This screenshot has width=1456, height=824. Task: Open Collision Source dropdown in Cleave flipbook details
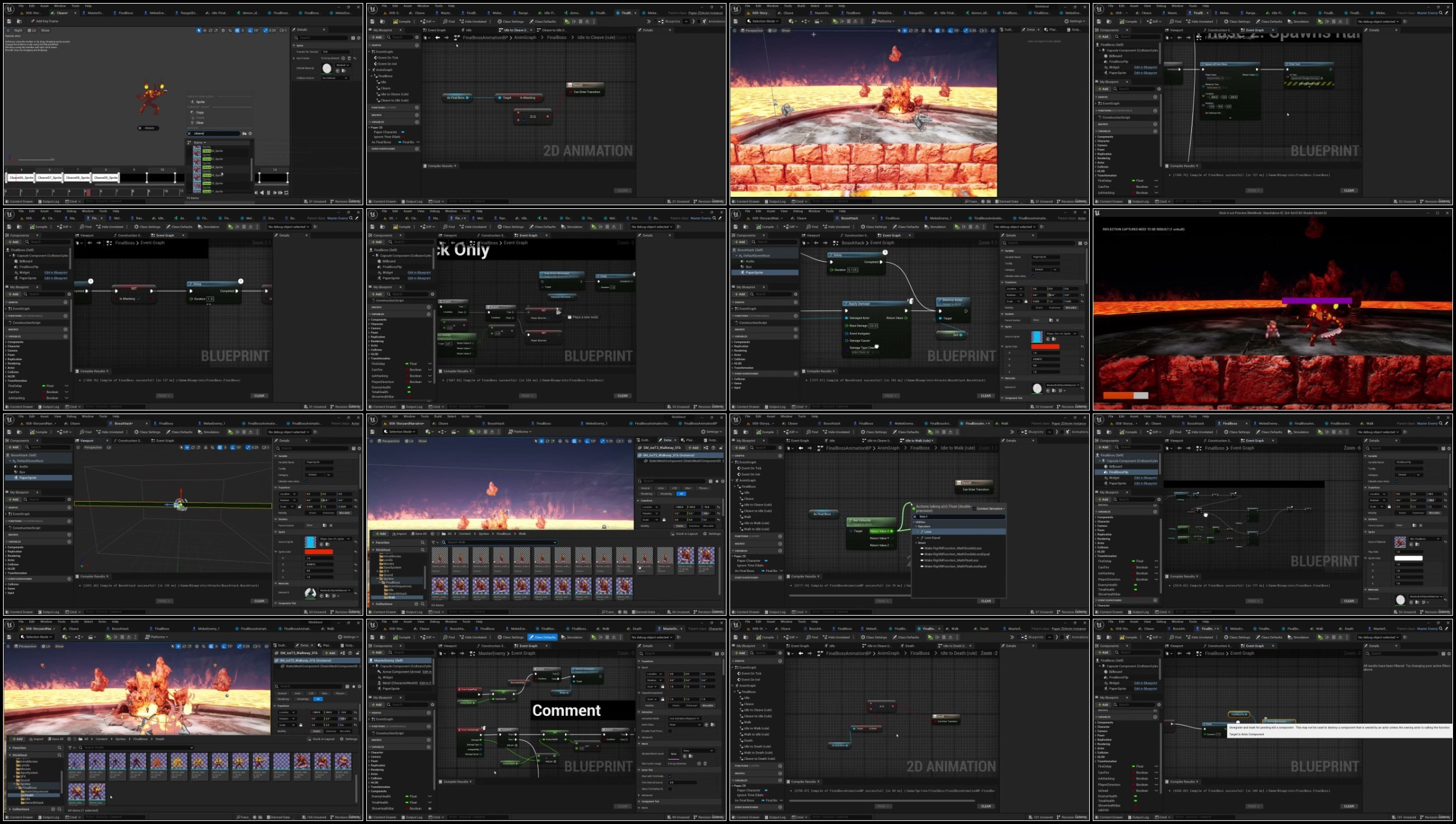pos(334,78)
